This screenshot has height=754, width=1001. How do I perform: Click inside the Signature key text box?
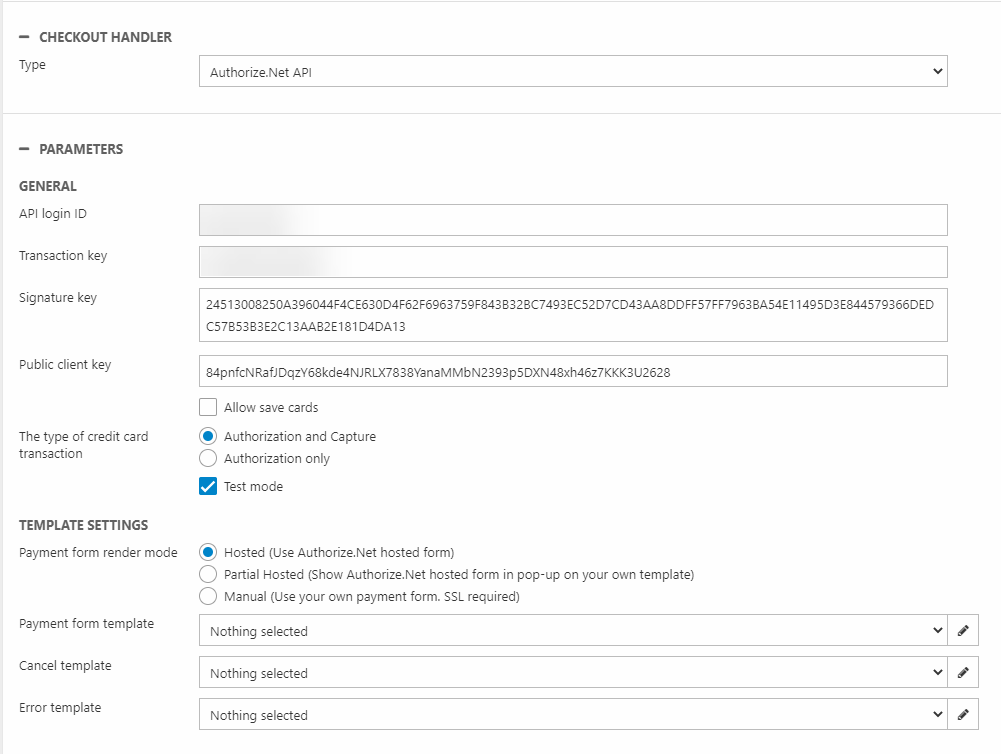click(x=572, y=315)
